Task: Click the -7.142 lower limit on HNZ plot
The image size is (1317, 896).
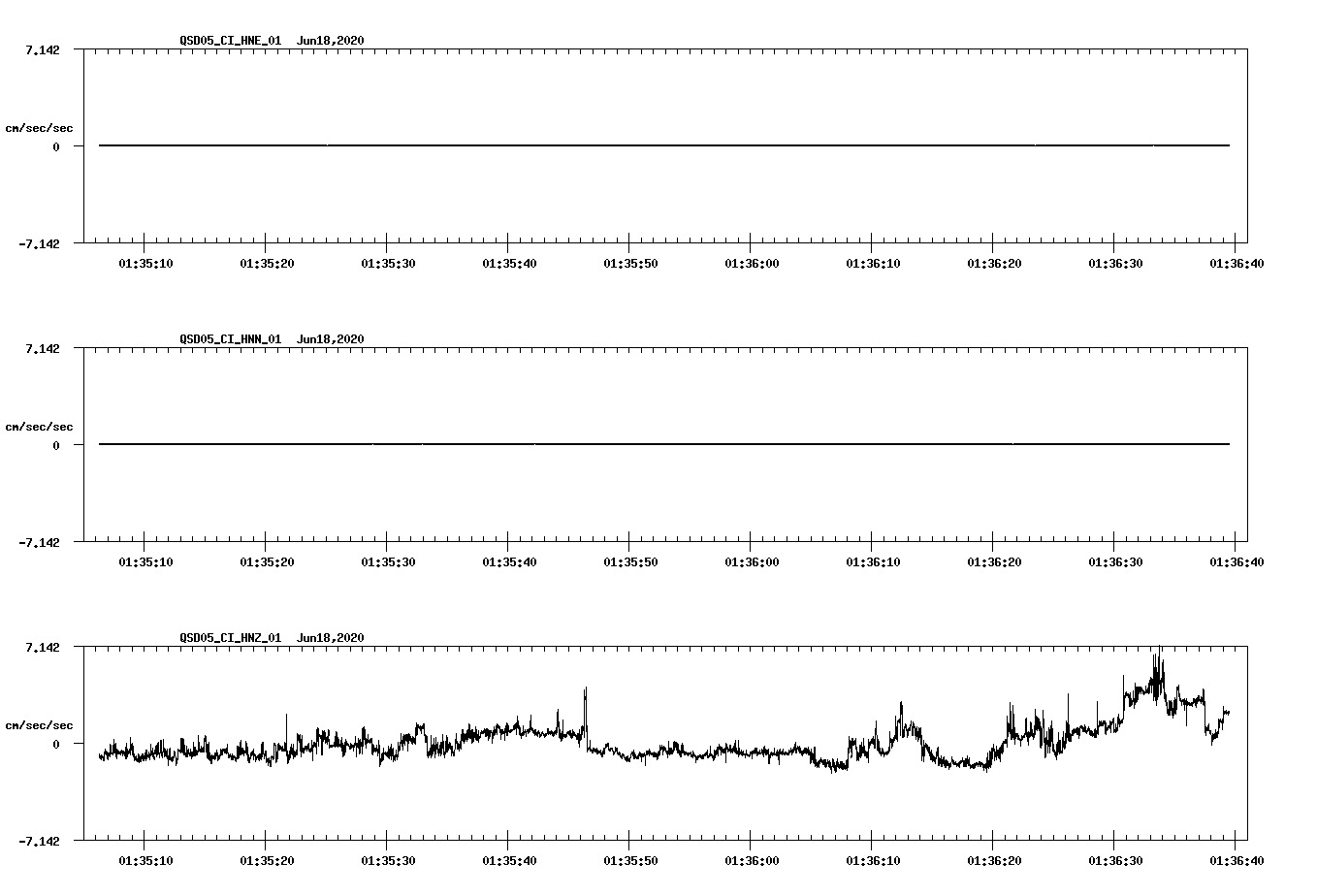Action: tap(40, 842)
